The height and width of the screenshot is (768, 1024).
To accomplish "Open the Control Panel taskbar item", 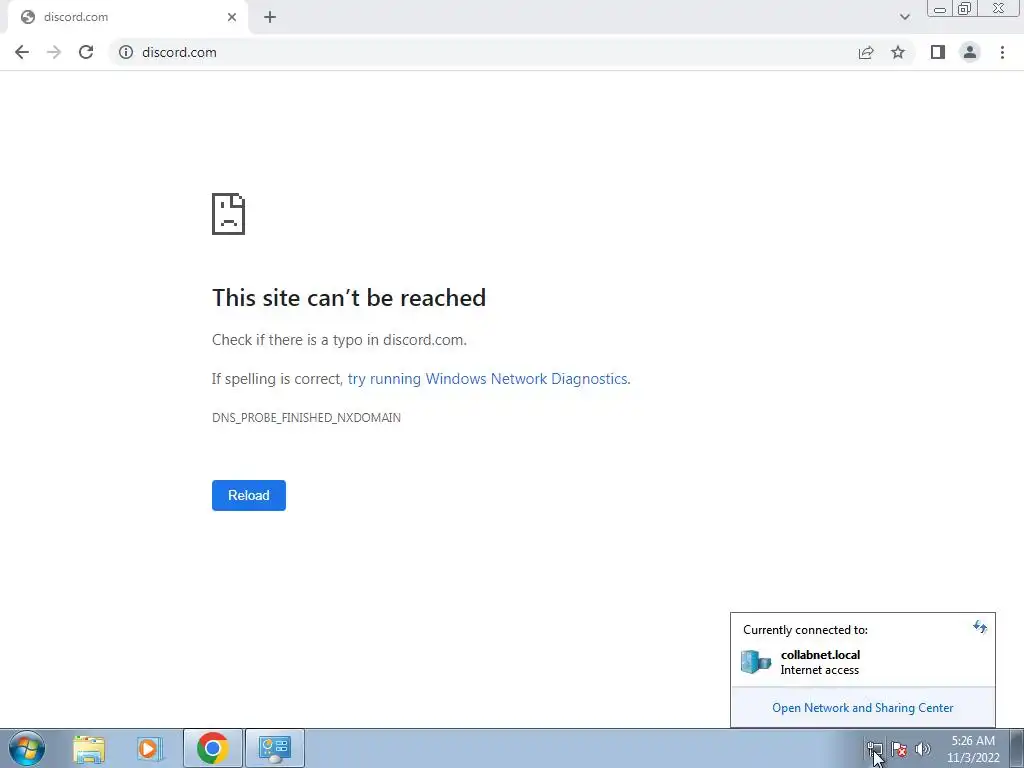I will [275, 748].
